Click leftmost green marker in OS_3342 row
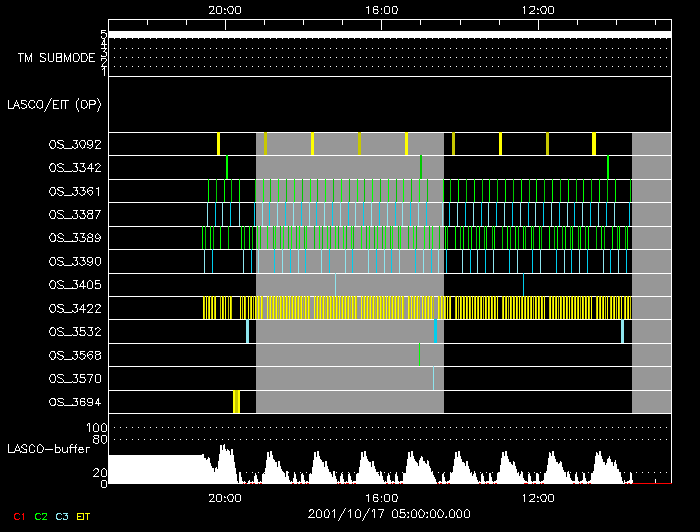 [x=227, y=166]
